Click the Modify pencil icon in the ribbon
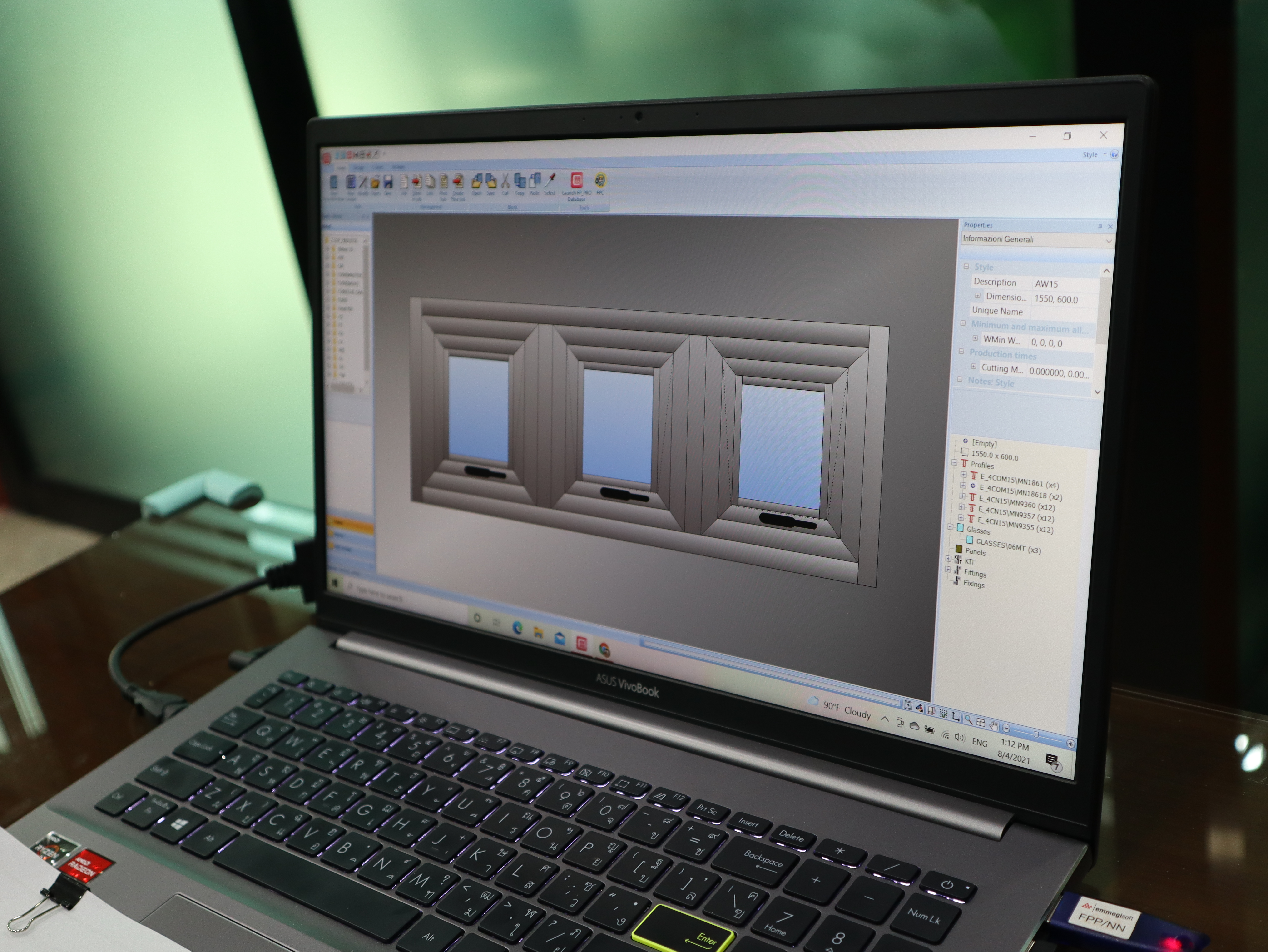This screenshot has width=1268, height=952. 363,184
